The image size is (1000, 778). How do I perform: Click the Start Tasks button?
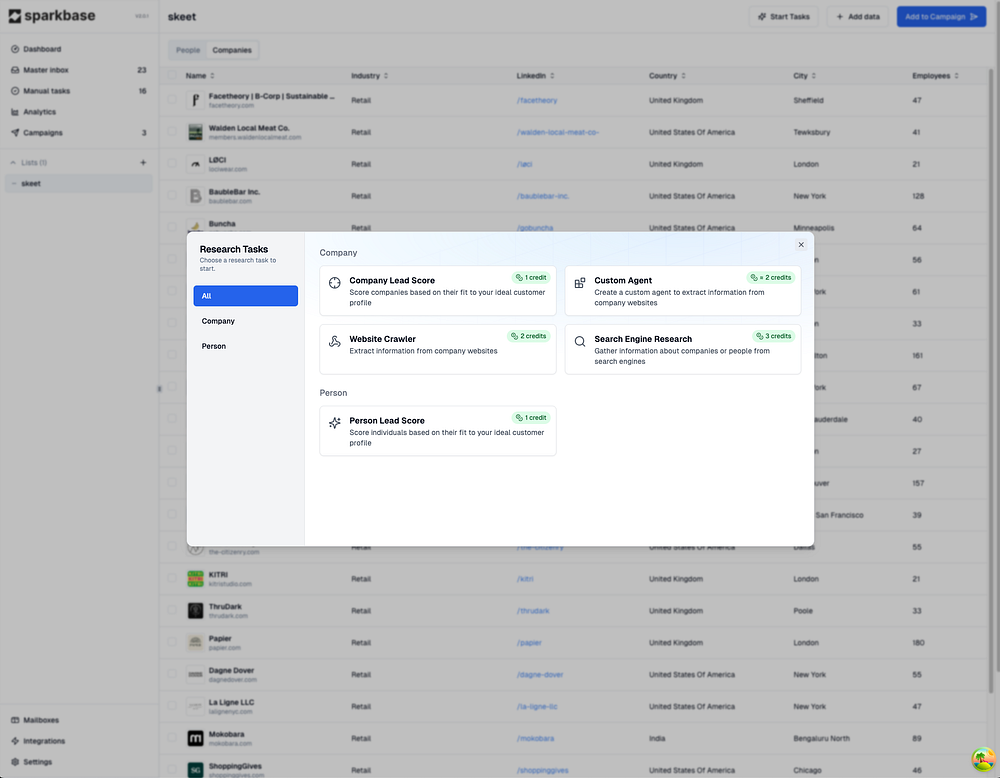(784, 17)
